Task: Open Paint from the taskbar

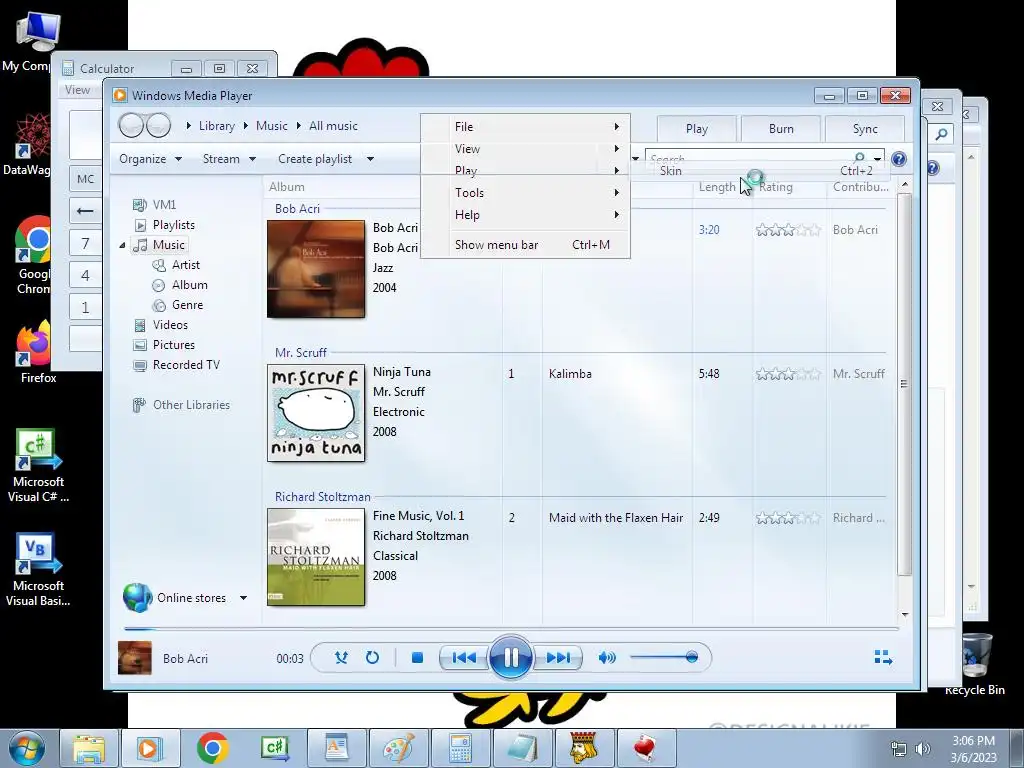Action: (398, 748)
